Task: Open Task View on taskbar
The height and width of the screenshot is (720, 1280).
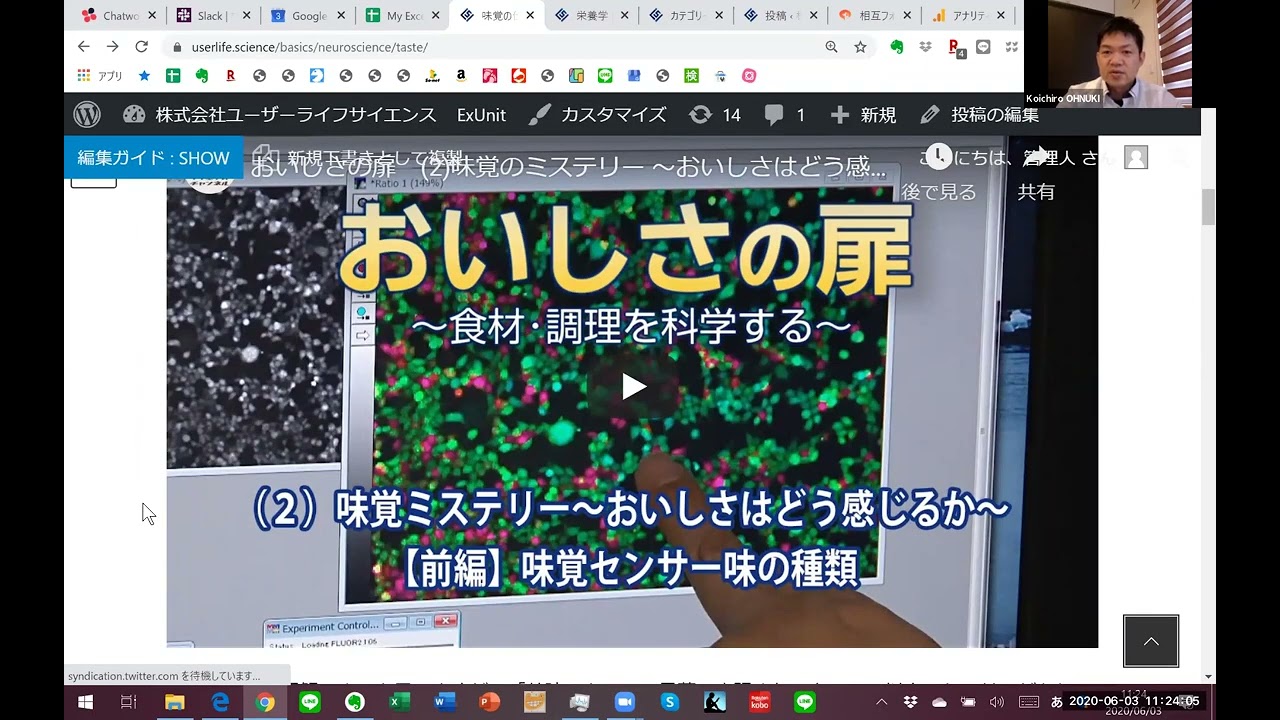Action: click(128, 702)
